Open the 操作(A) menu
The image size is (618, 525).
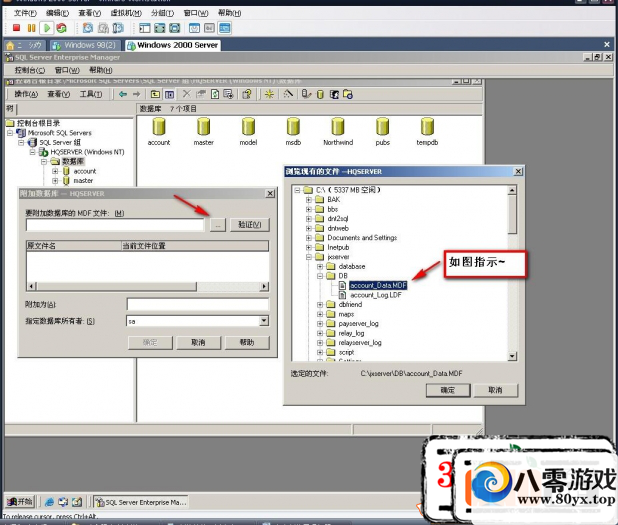pyautogui.click(x=26, y=94)
